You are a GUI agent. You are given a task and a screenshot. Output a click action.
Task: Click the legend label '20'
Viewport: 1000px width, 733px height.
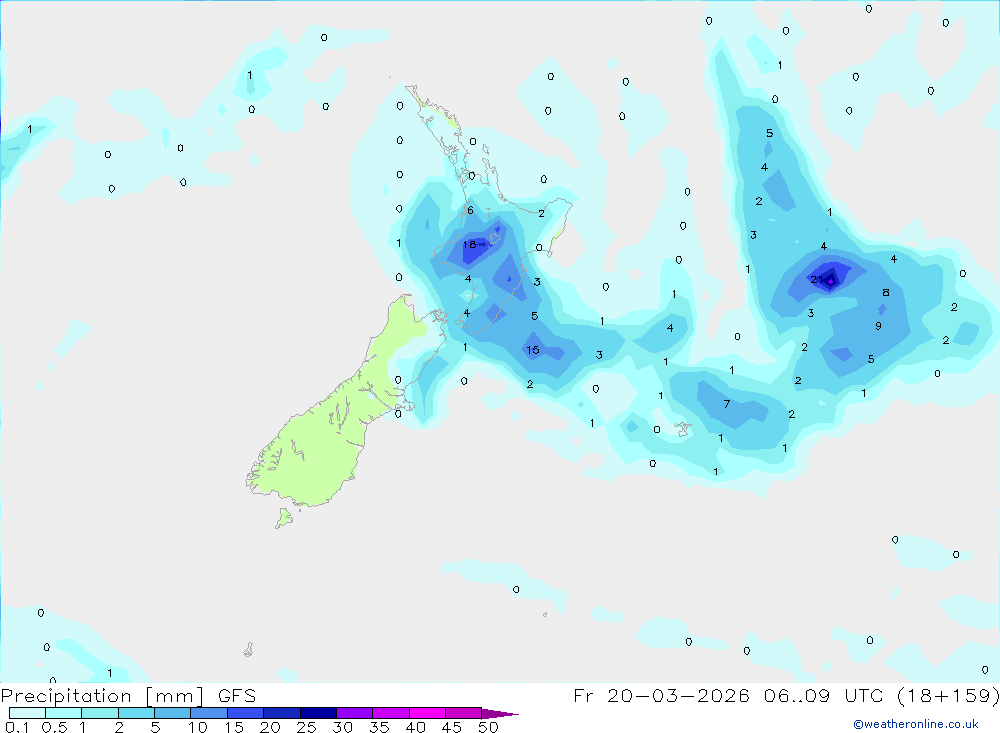(x=270, y=727)
